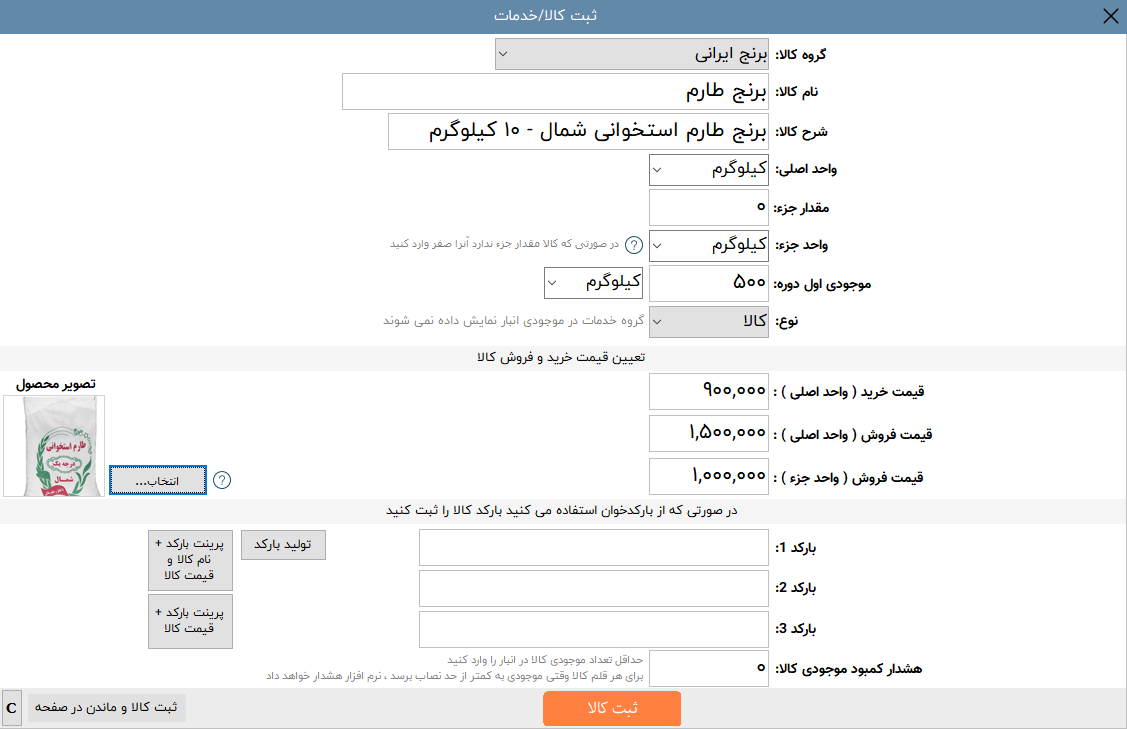Focus the نام کالا input field

(x=555, y=91)
